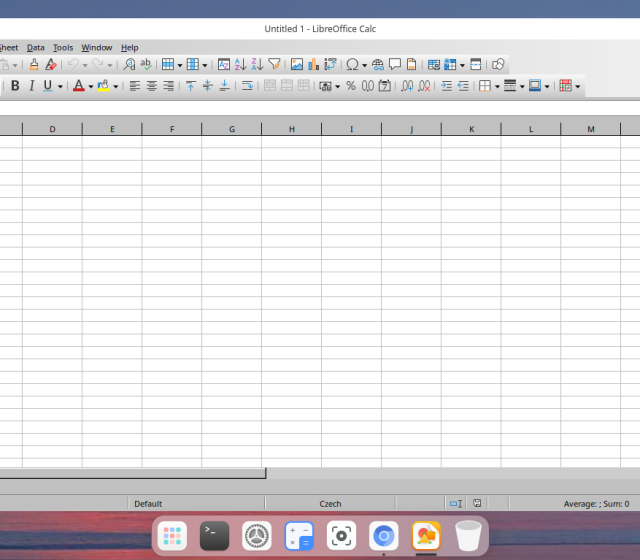Screen dimensions: 640x560
Task: Toggle wrap text in cell
Action: (x=247, y=86)
